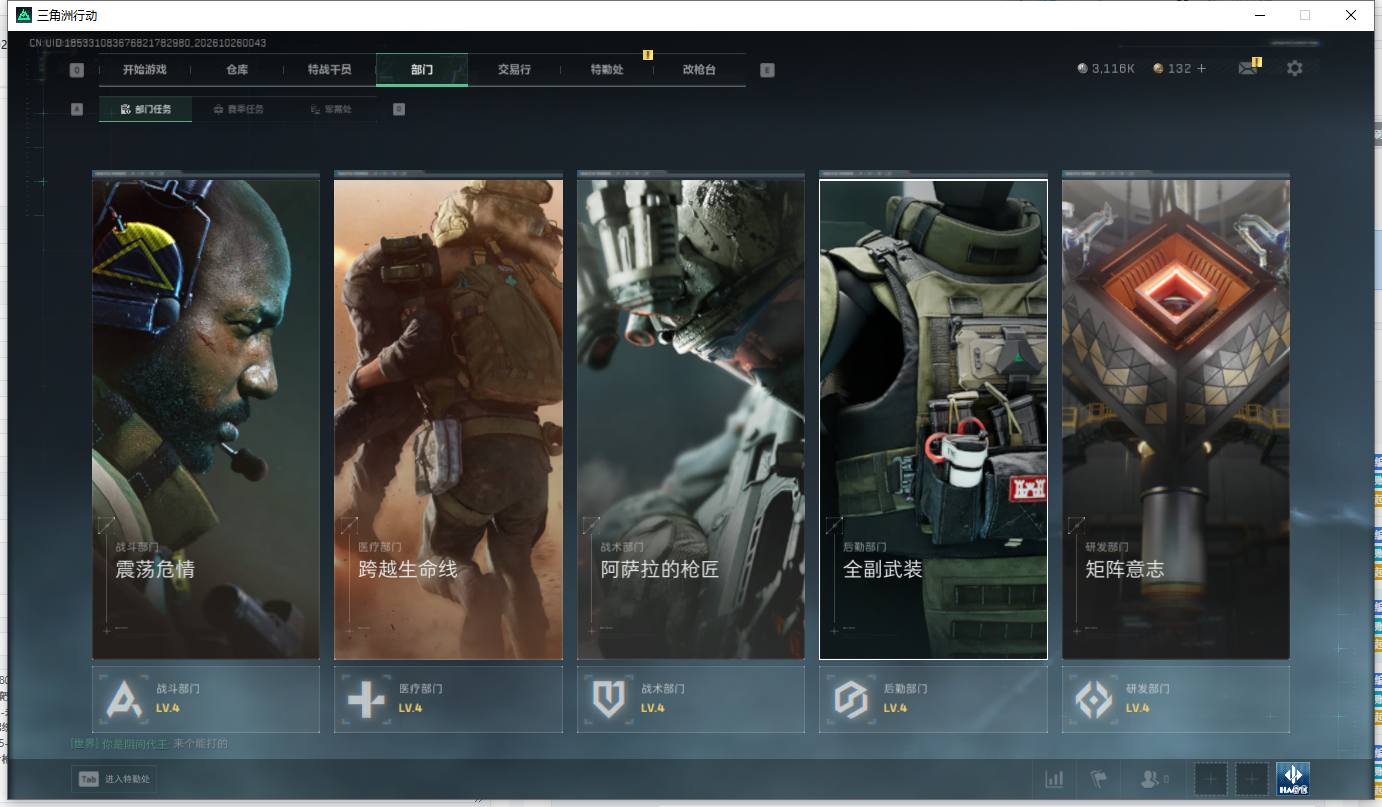Click the world chat message line
Viewport: 1382px width, 807px height.
coord(149,744)
